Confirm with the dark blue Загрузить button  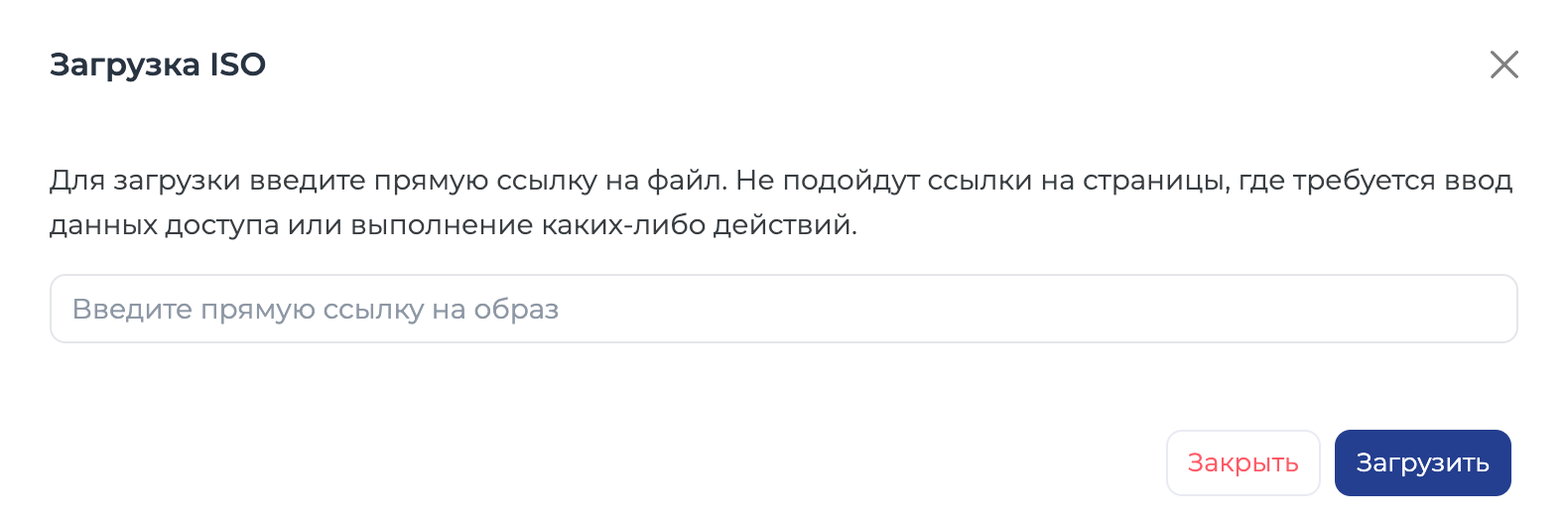tap(1422, 462)
